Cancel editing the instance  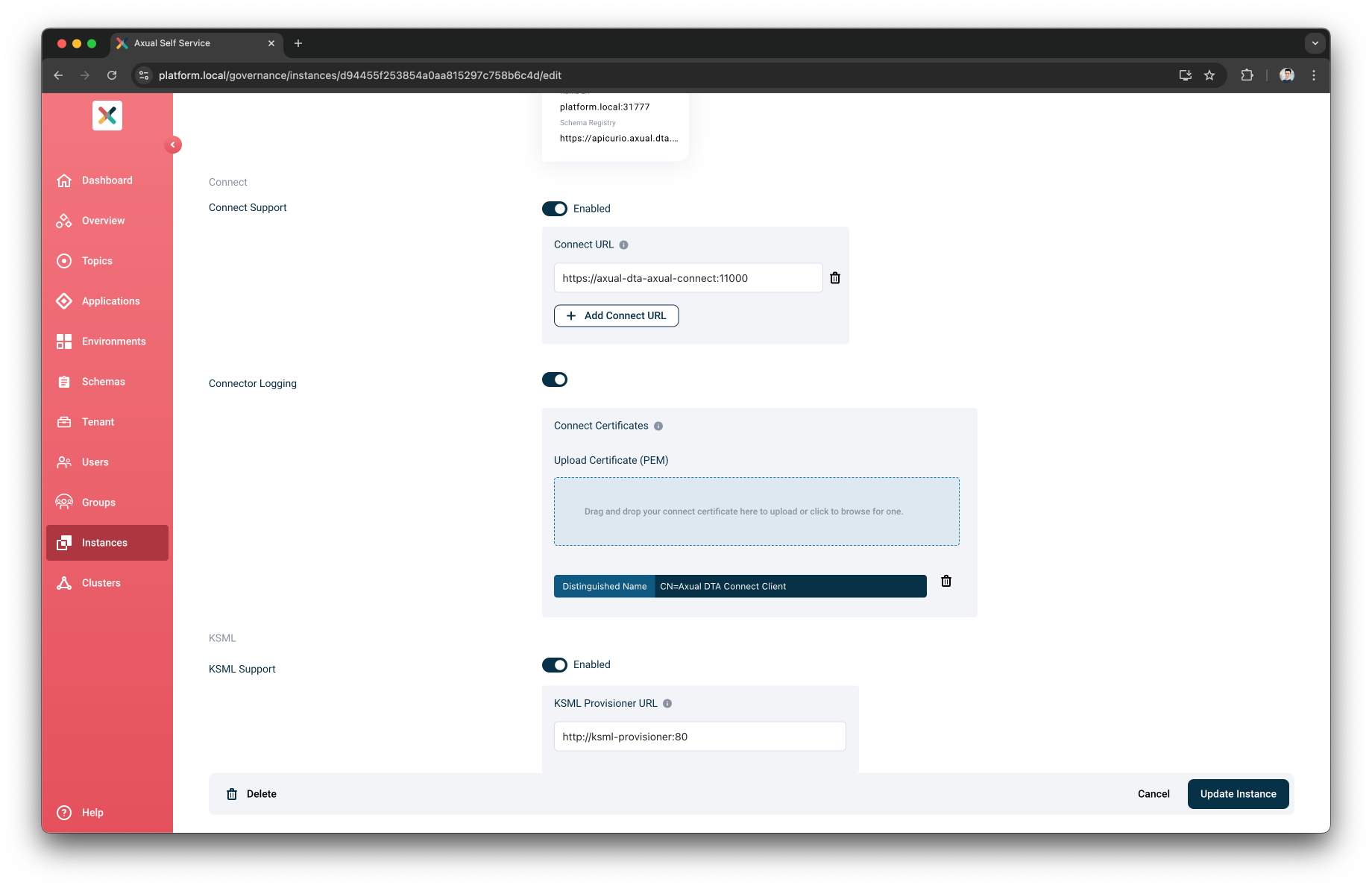click(x=1154, y=794)
